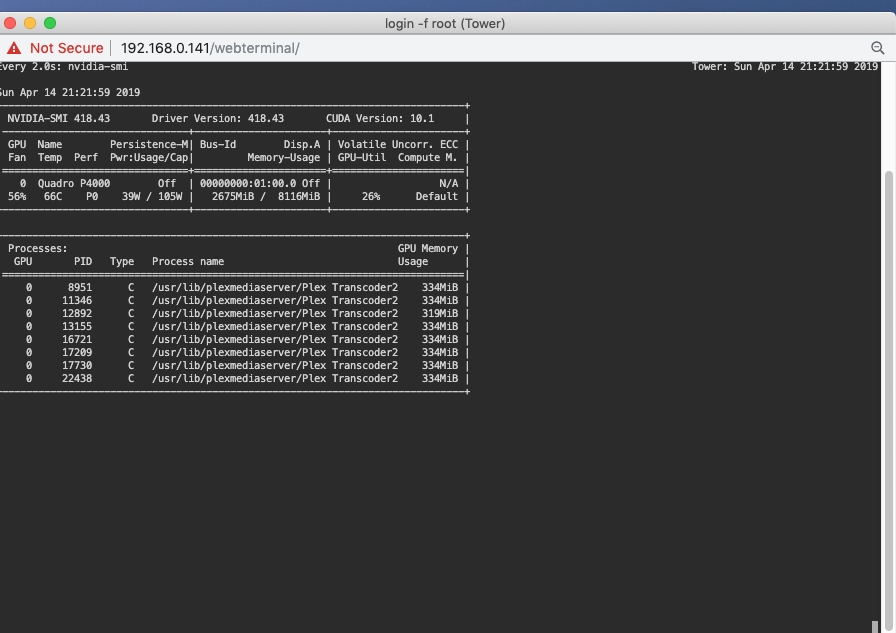
Task: Click PID 16721 in process list
Action: (x=77, y=339)
